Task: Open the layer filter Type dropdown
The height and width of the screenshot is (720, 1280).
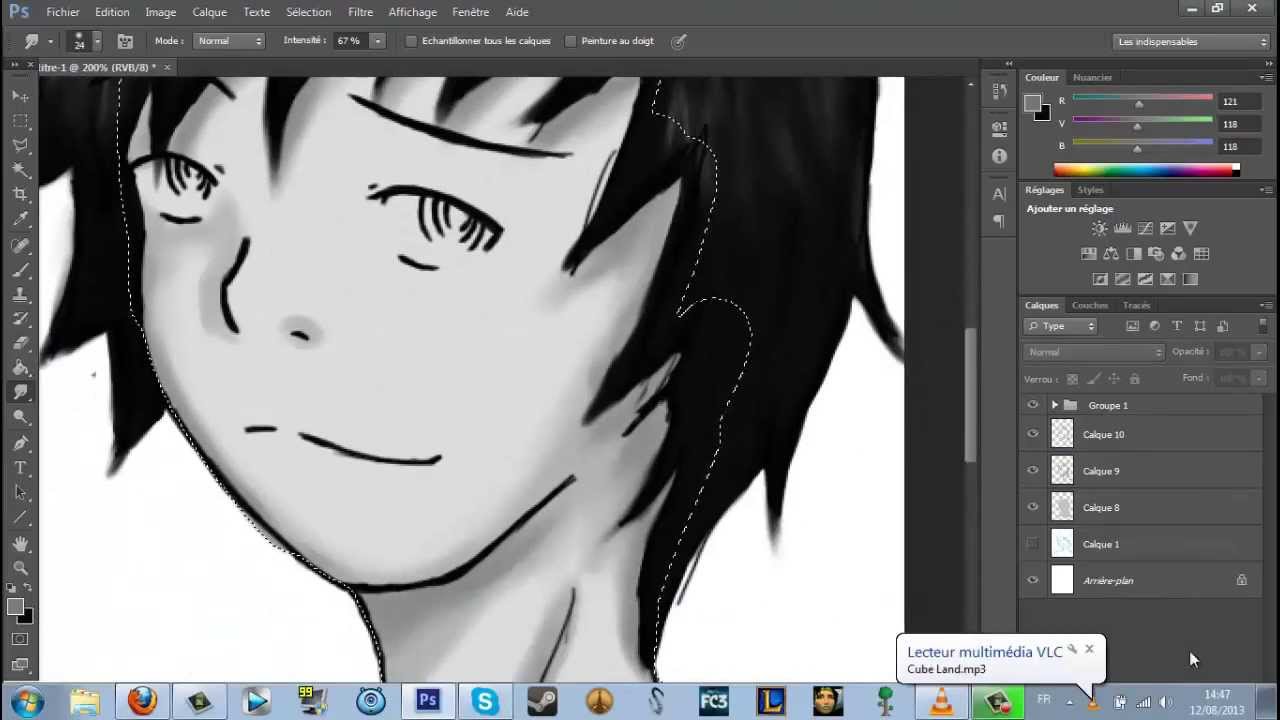Action: [x=1061, y=326]
